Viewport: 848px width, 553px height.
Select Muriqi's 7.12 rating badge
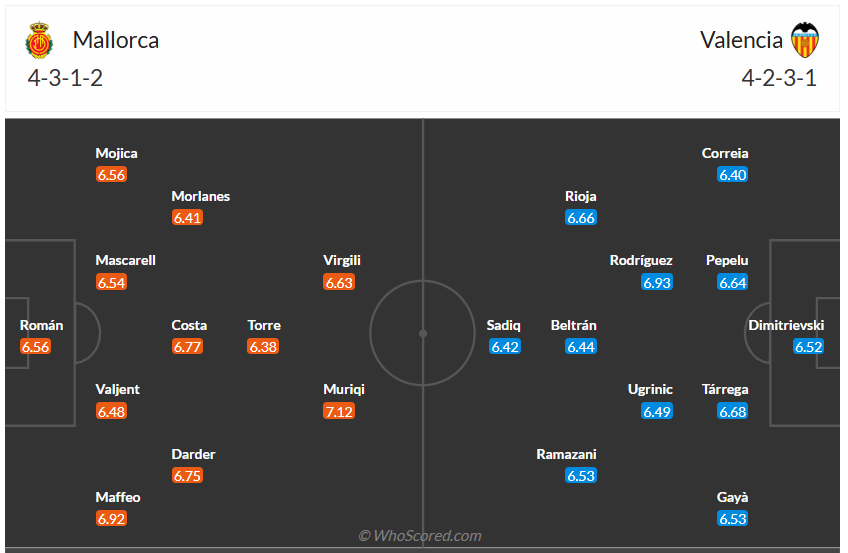(x=339, y=411)
